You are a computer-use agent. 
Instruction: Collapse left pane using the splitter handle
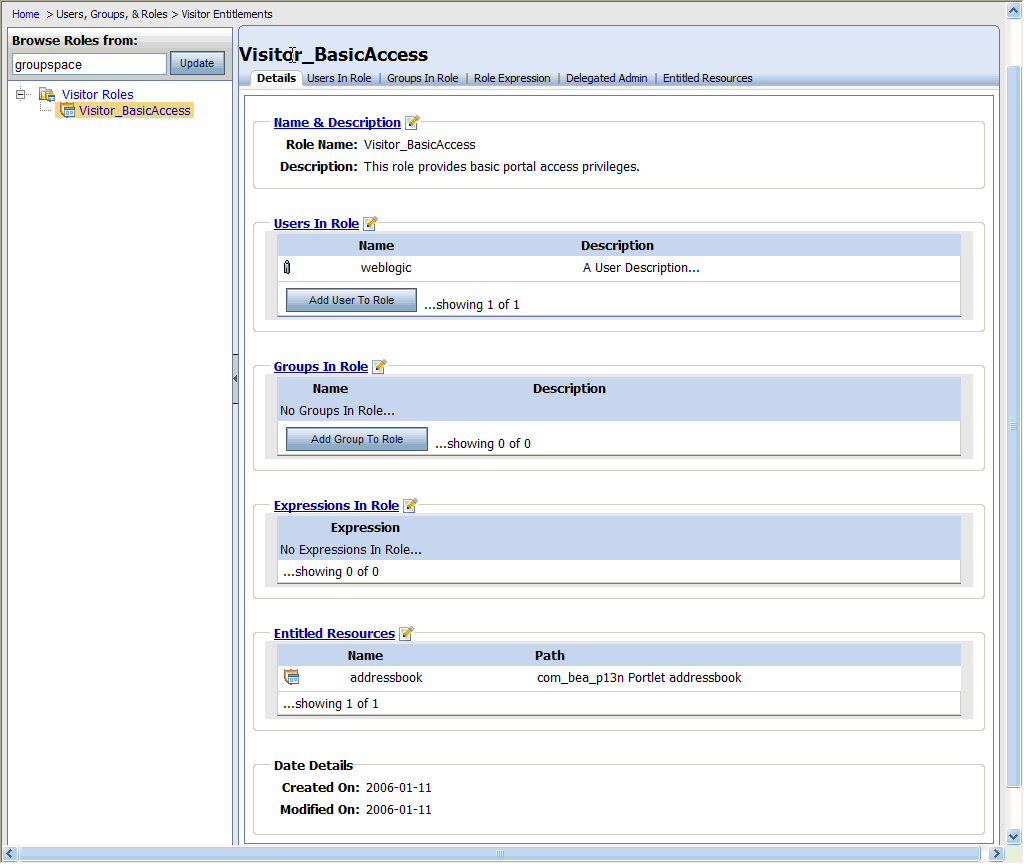(235, 379)
